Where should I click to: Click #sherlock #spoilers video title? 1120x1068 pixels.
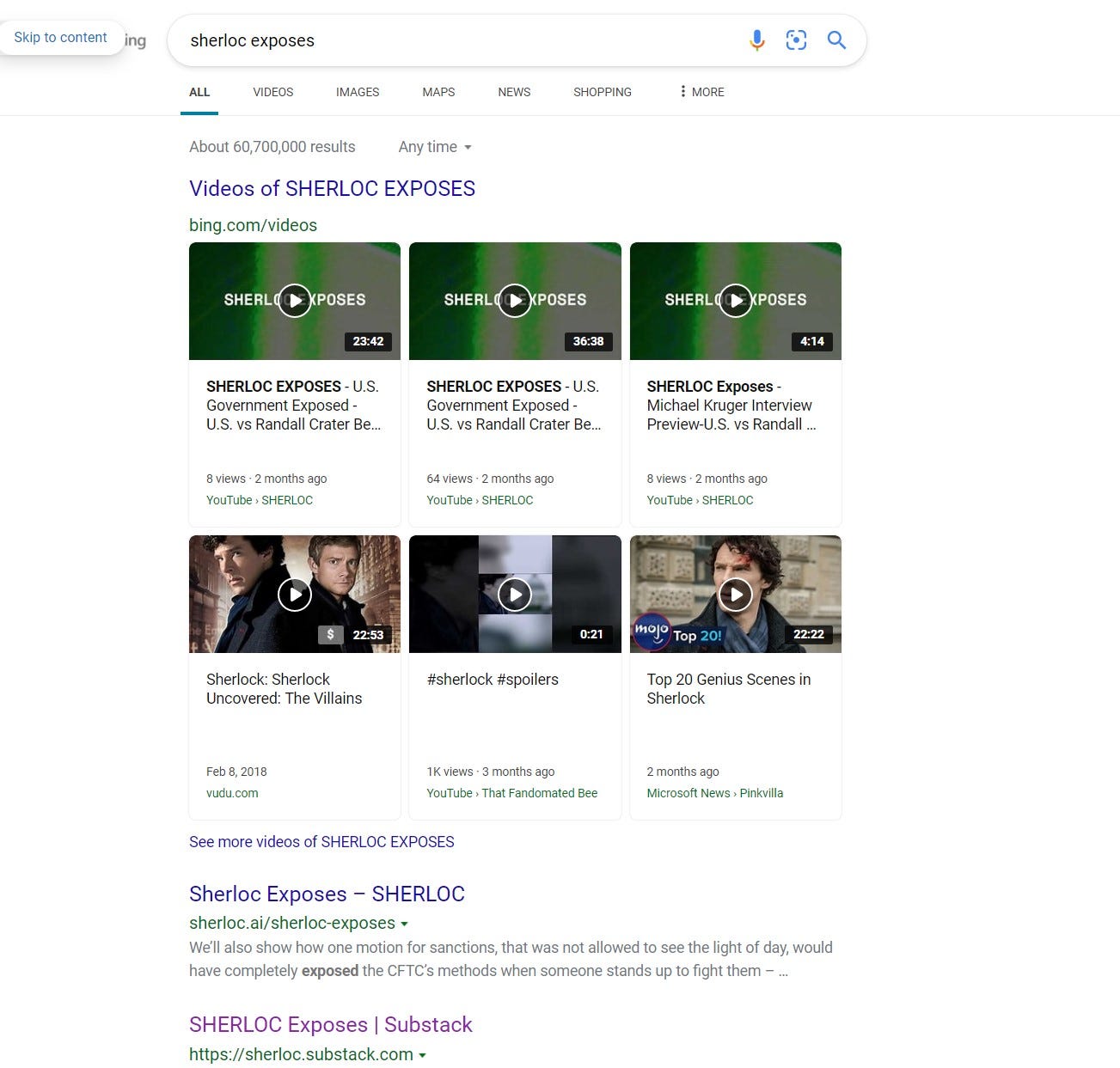point(493,680)
